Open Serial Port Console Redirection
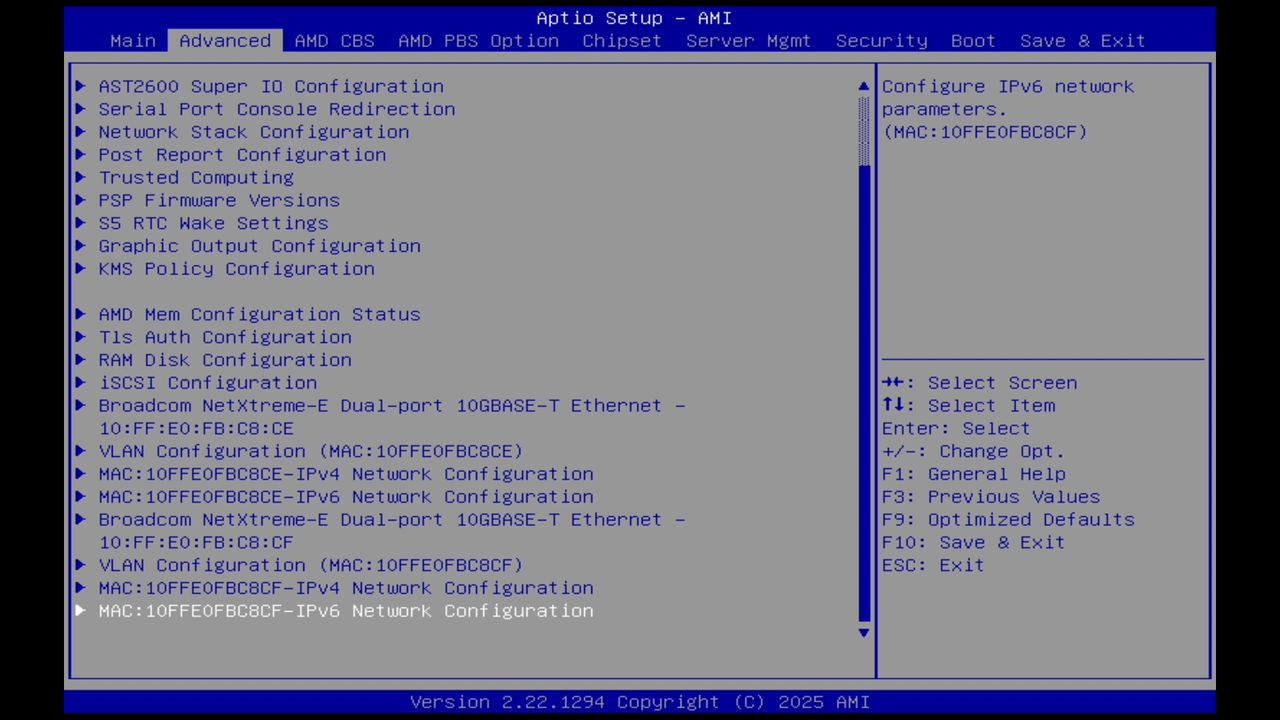This screenshot has width=1280, height=720. tap(277, 109)
